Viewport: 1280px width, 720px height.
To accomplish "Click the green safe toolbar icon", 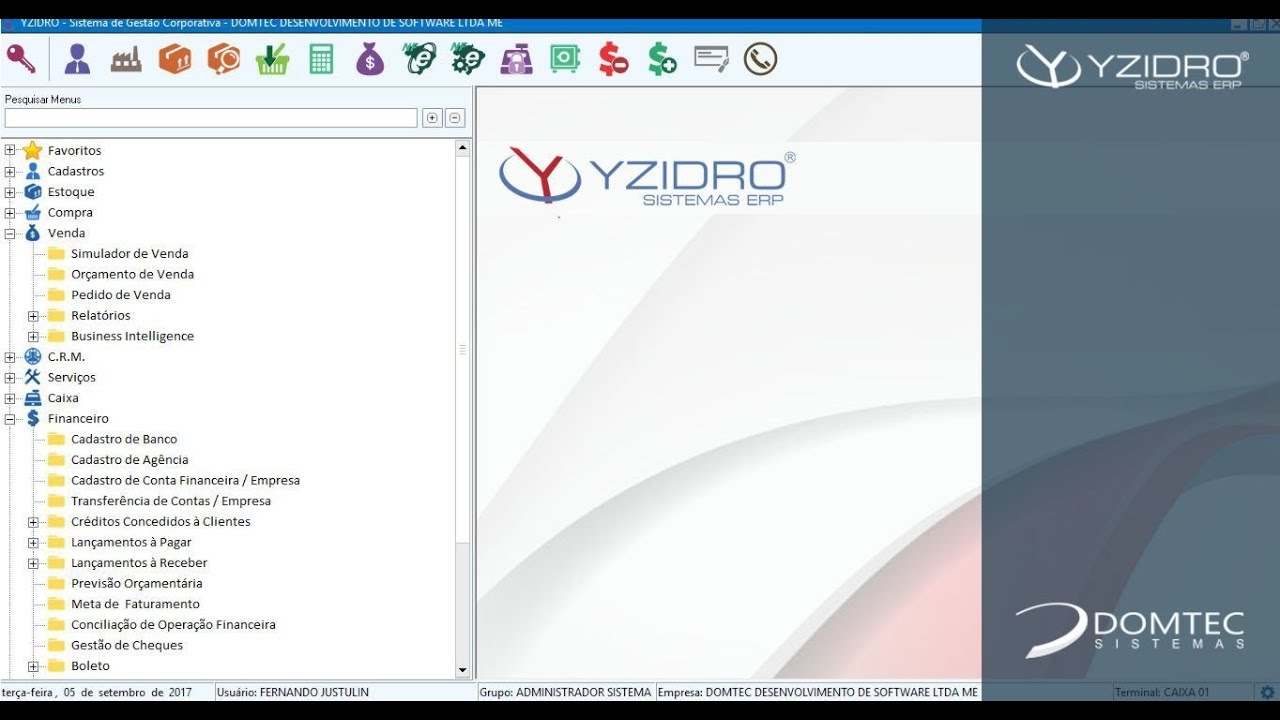I will point(565,59).
